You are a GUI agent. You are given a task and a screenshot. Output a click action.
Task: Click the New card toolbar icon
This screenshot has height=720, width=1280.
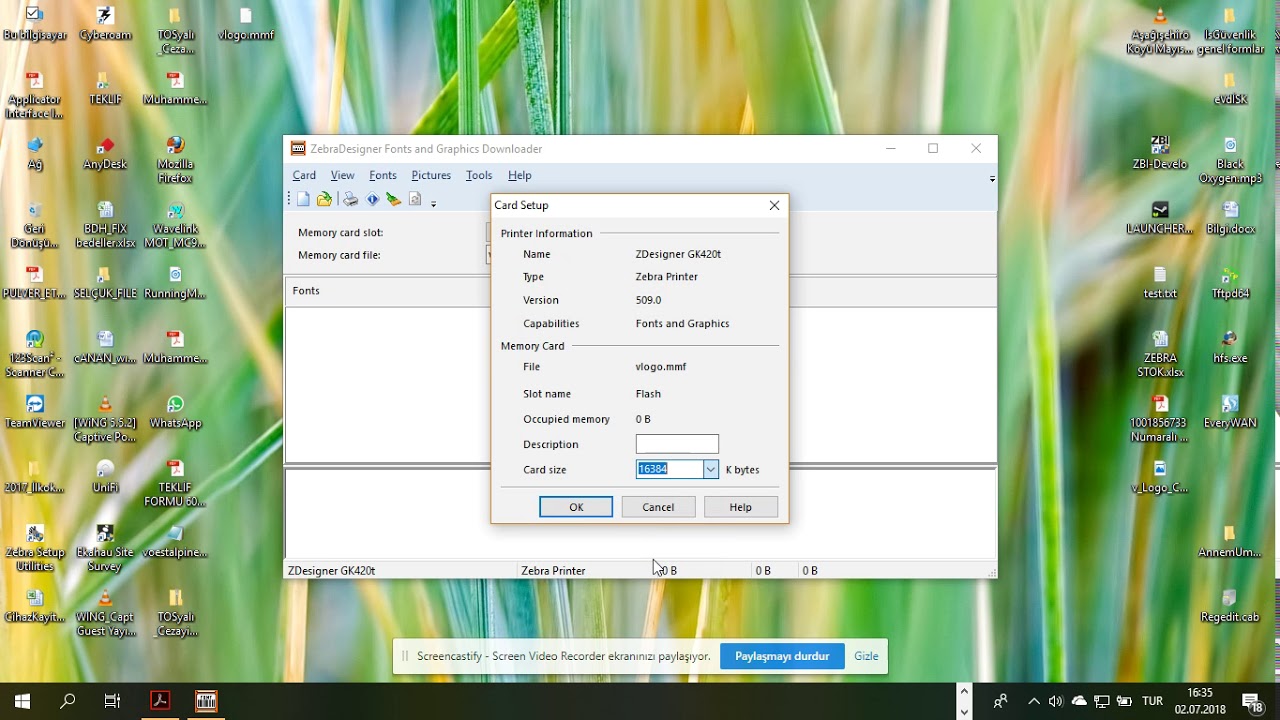tap(303, 200)
